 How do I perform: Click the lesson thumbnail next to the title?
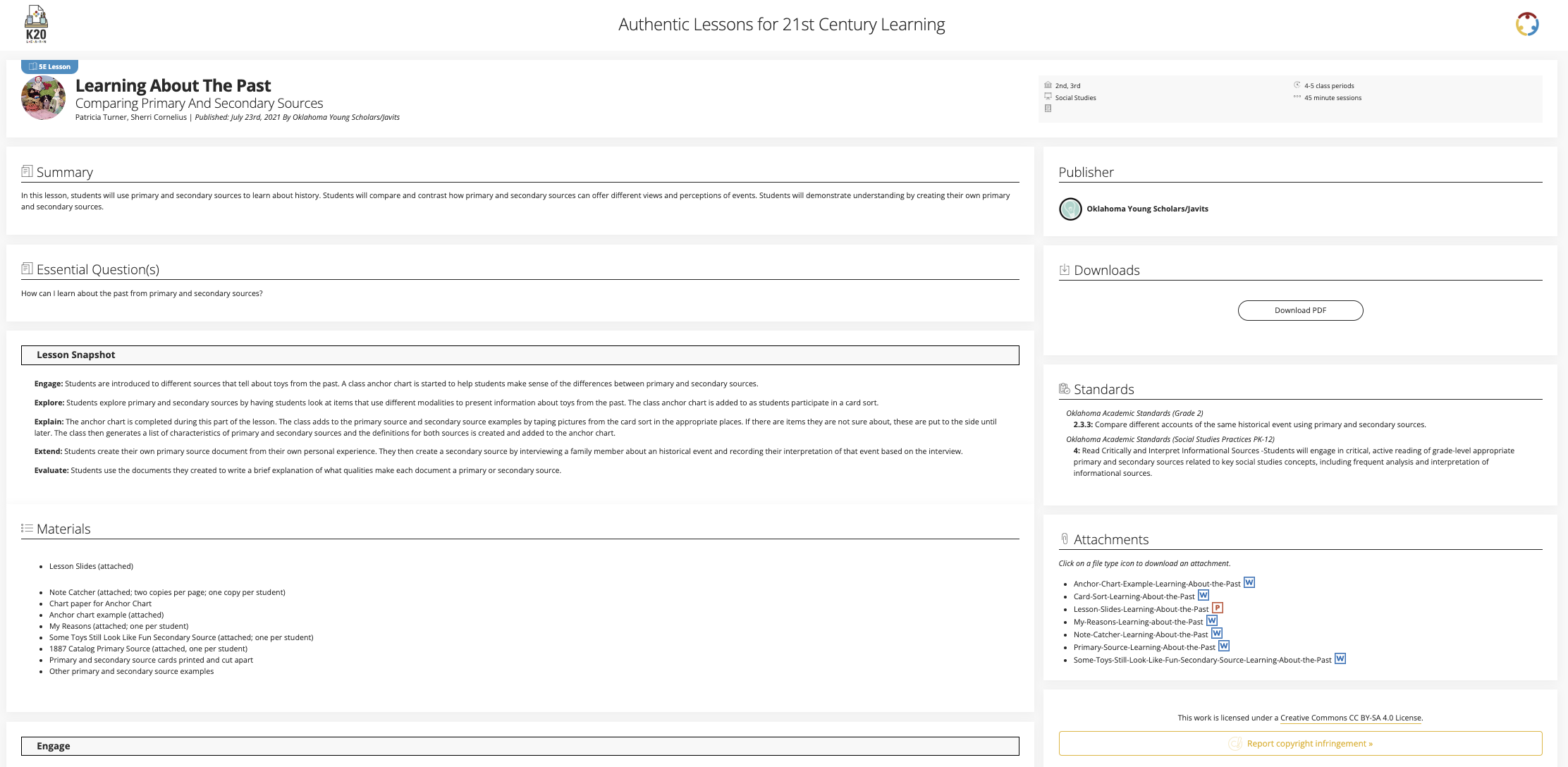[x=43, y=97]
